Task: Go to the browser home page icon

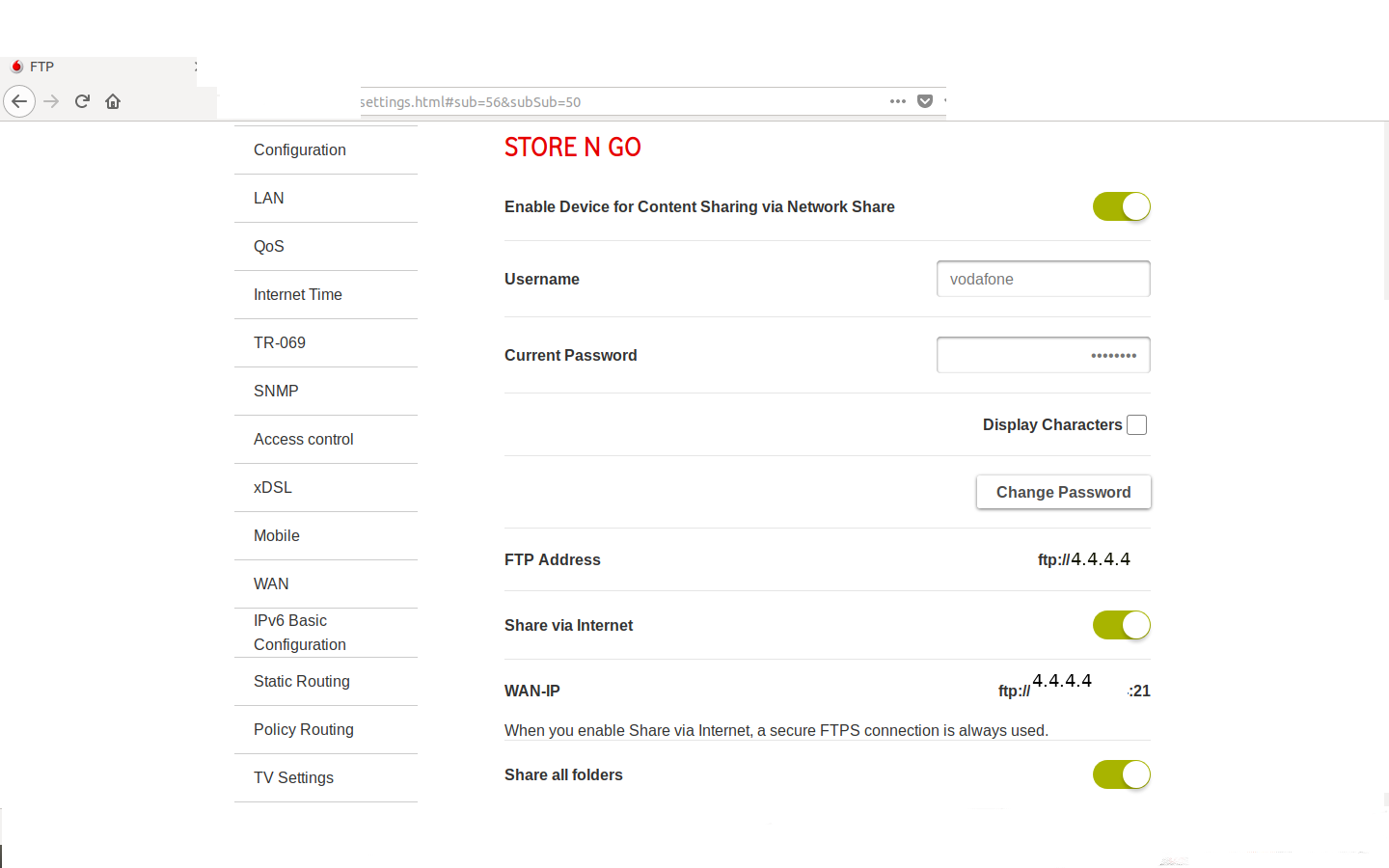Action: click(x=113, y=101)
